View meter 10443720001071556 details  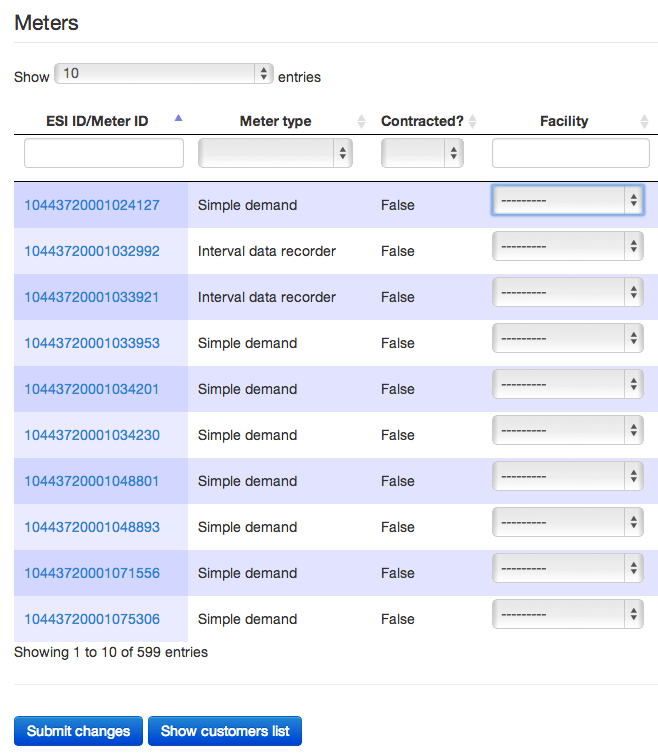pos(92,573)
